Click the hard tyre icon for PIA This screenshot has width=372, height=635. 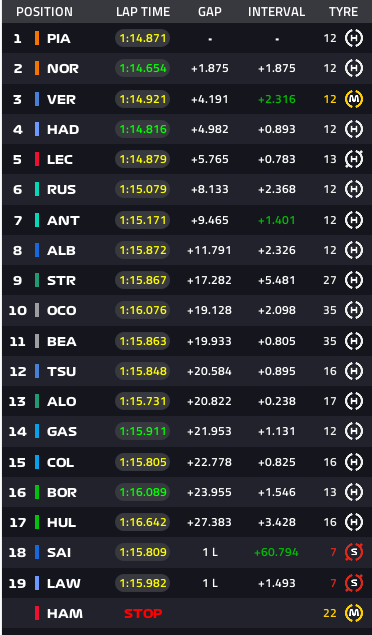(354, 38)
